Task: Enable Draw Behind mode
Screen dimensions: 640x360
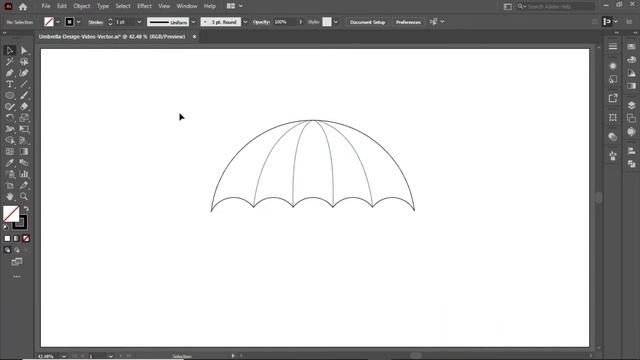Action: tap(17, 250)
